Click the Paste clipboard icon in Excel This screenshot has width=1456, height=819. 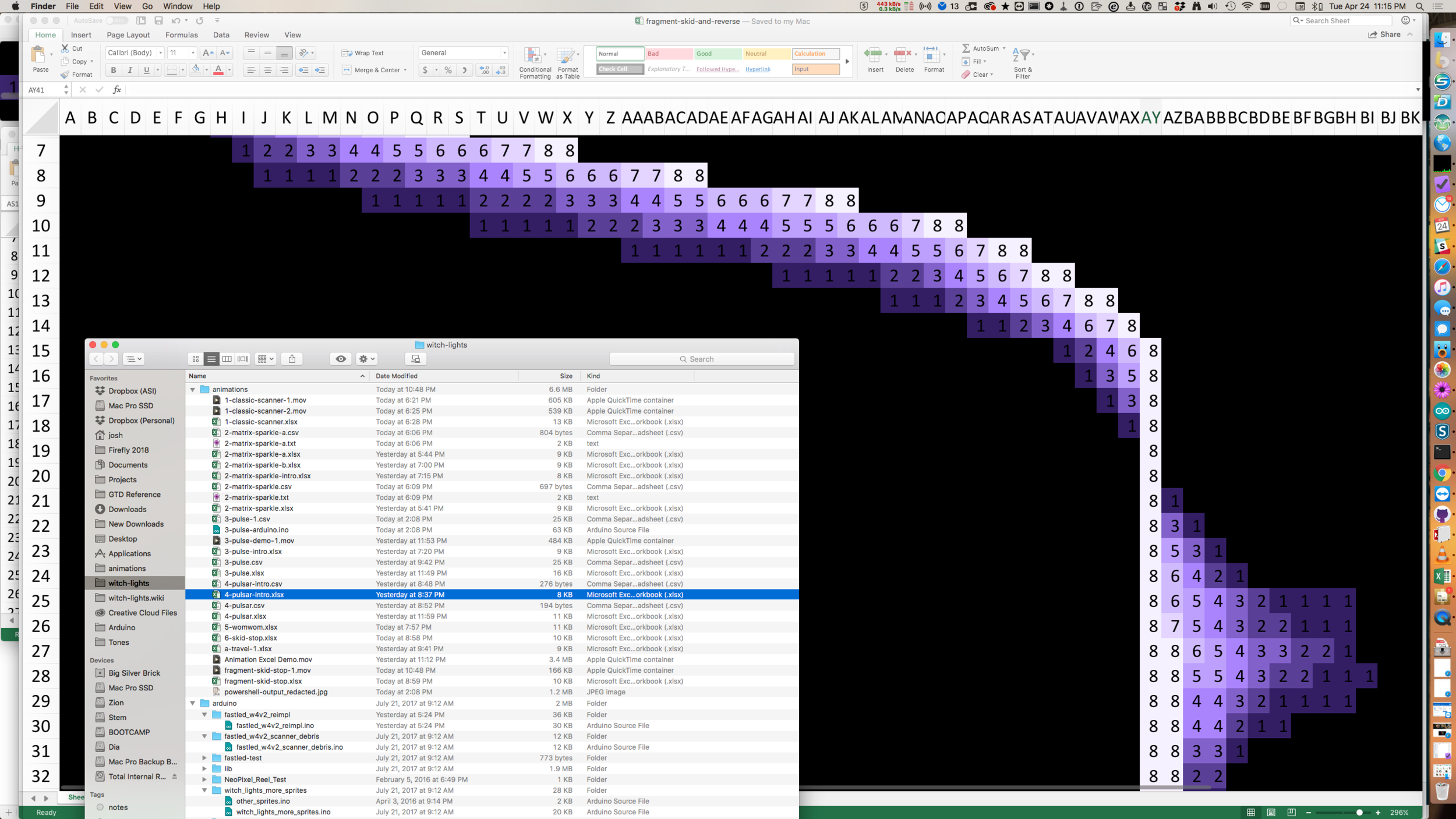38,55
